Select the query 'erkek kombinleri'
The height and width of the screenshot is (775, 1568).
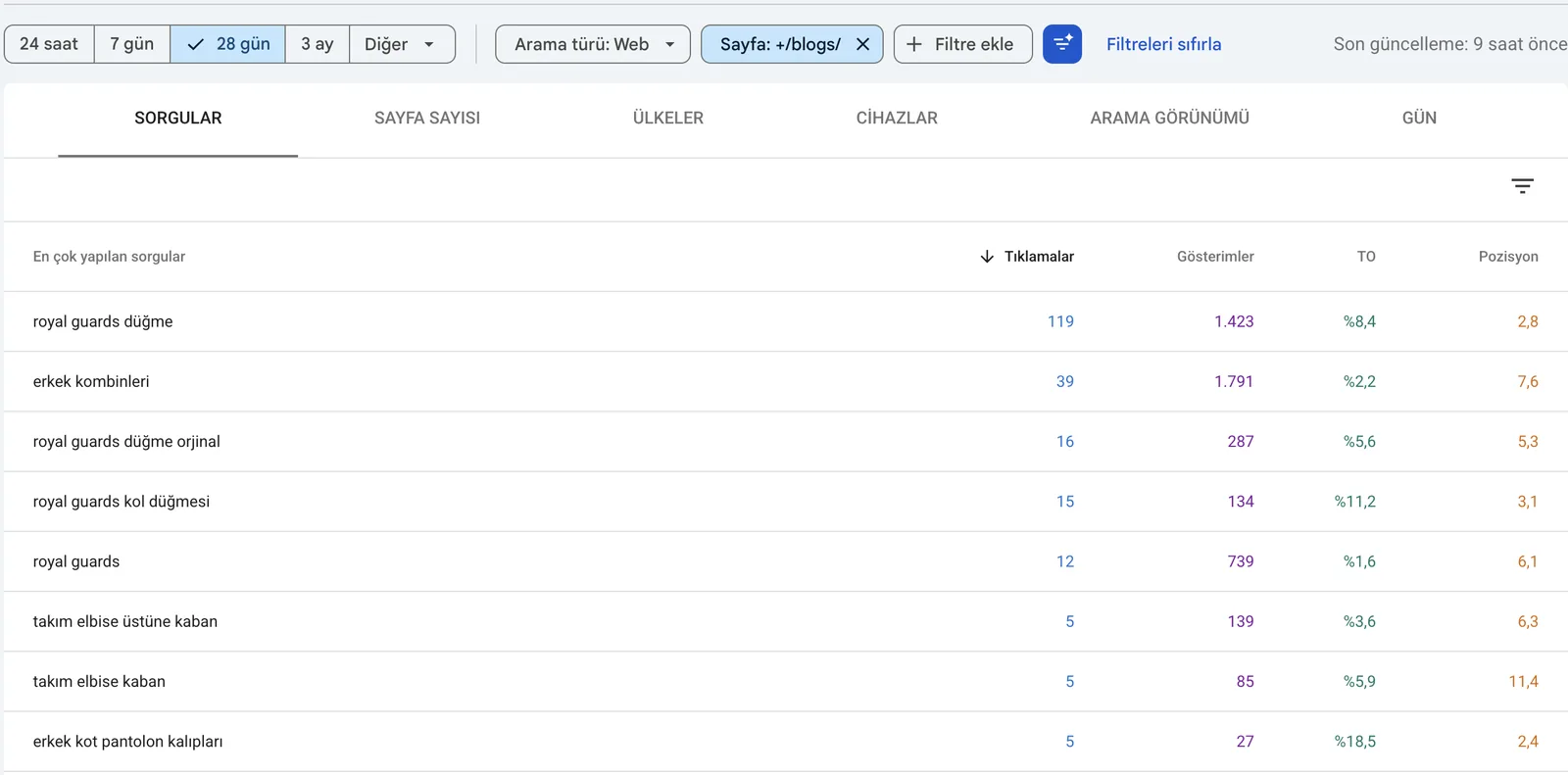[x=91, y=381]
